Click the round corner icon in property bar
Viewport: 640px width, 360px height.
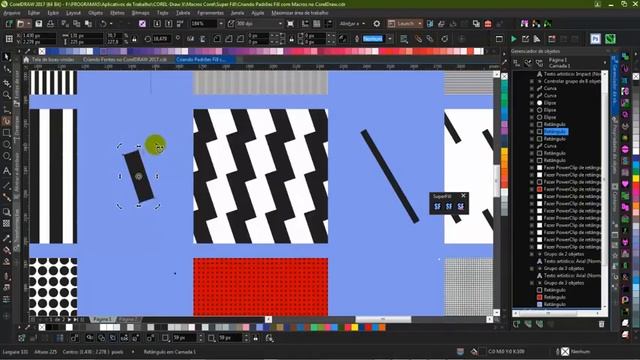click(x=217, y=39)
